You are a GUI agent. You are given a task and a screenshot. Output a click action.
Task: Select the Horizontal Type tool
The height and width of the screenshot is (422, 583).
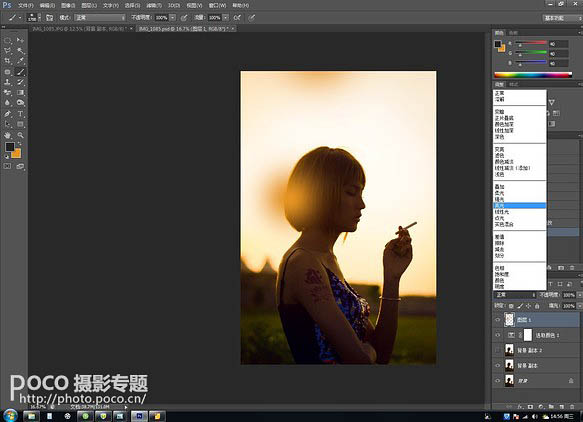click(20, 114)
